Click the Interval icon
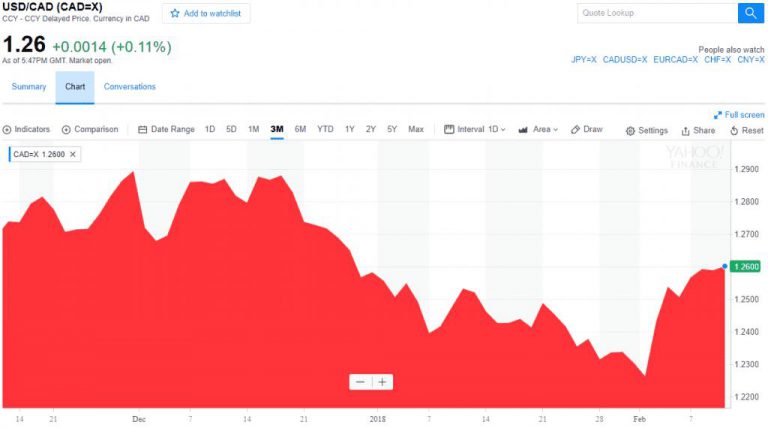This screenshot has width=768, height=428. [449, 129]
